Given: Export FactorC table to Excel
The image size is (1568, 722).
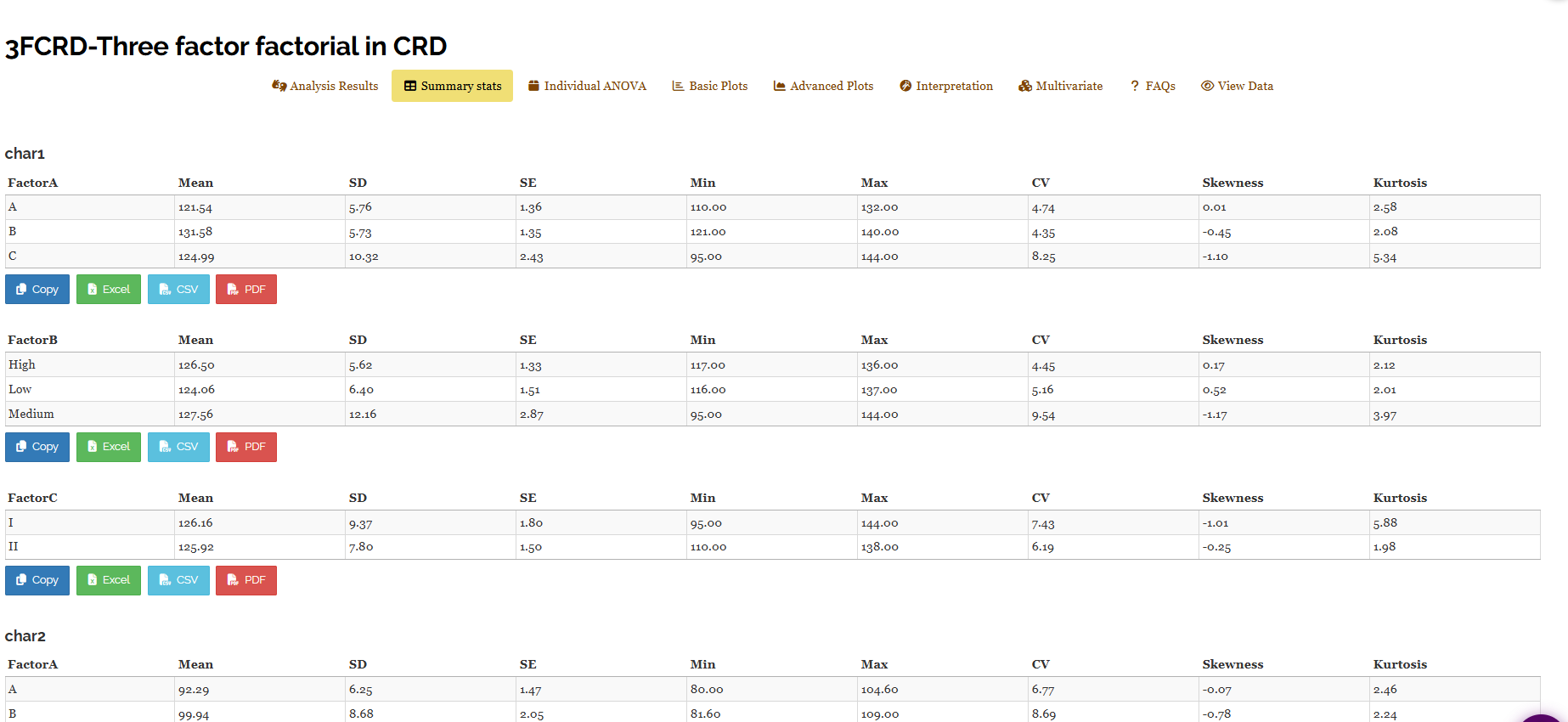Looking at the screenshot, I should [x=109, y=580].
